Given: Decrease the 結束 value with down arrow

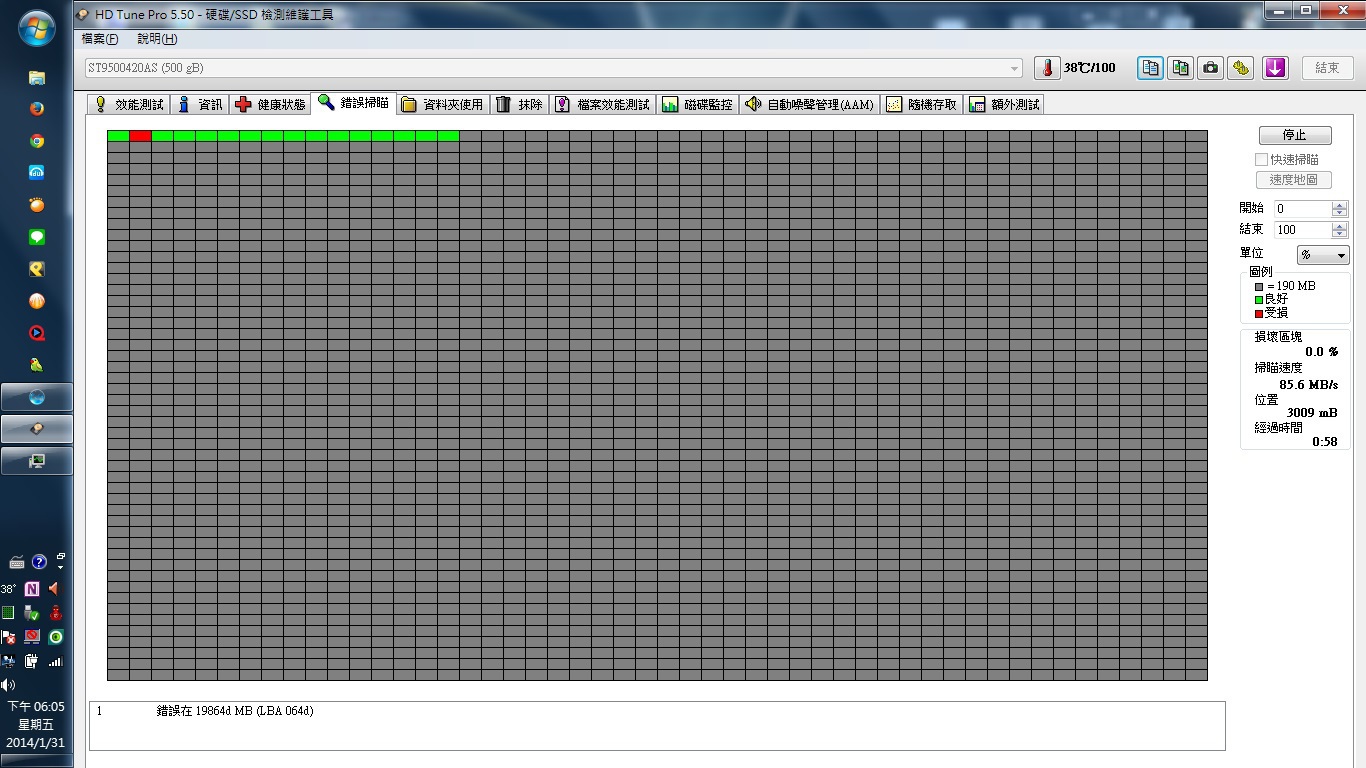Looking at the screenshot, I should (x=1340, y=234).
